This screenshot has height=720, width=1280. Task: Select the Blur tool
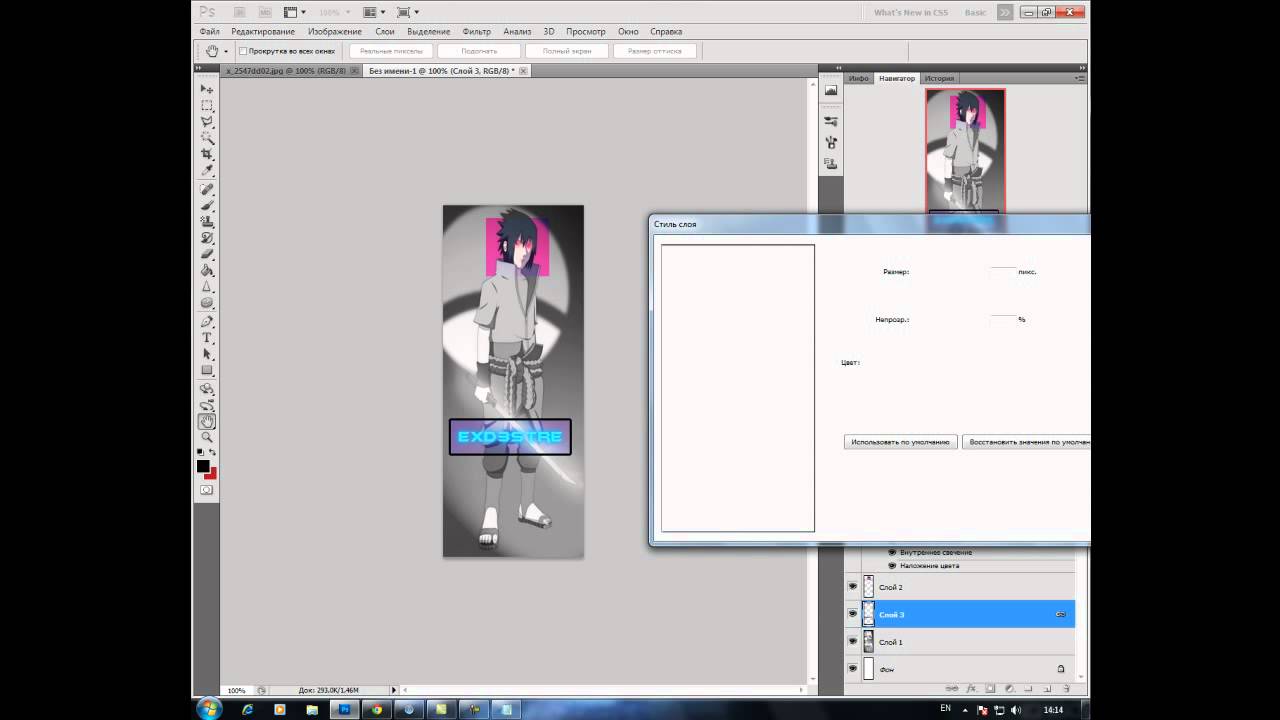click(x=207, y=286)
